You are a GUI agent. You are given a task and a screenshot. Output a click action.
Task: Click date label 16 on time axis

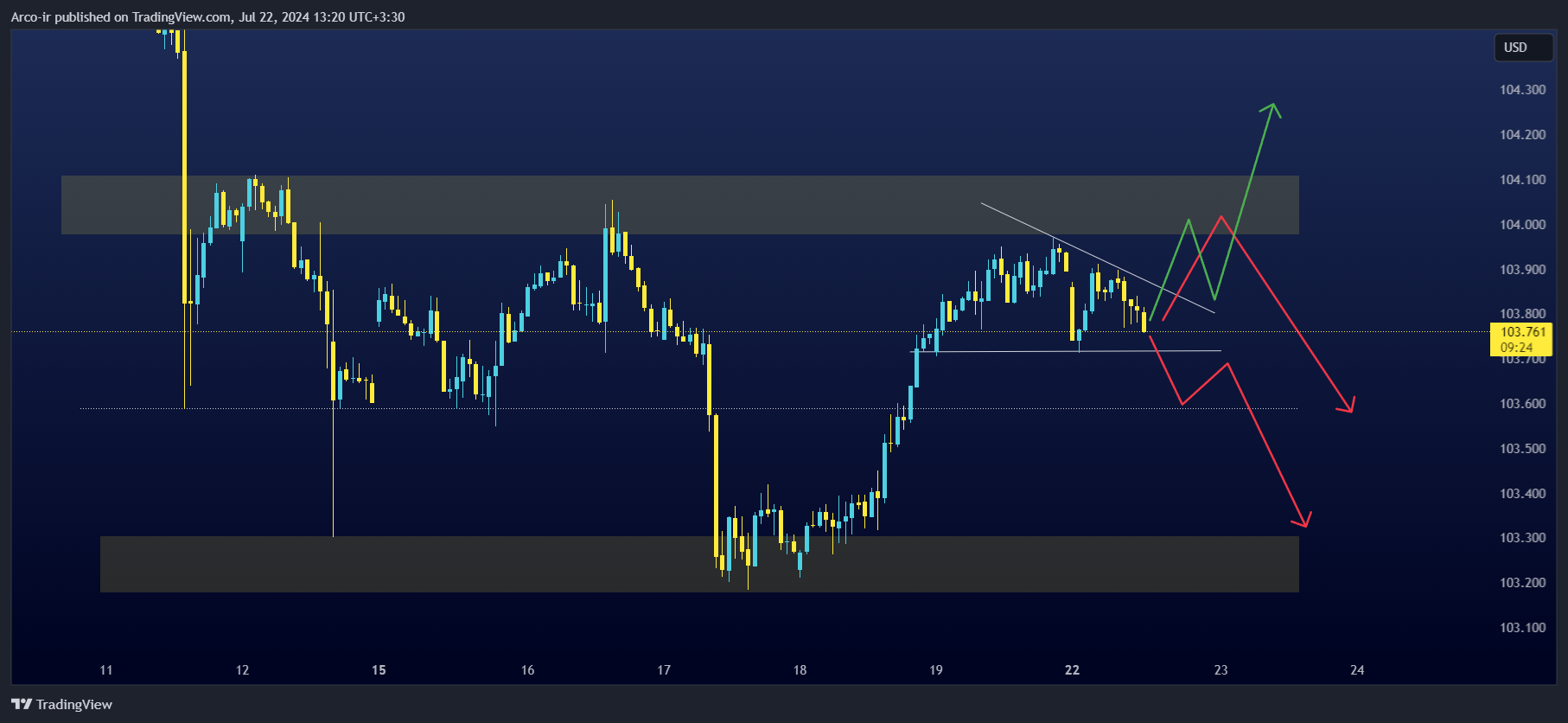pos(527,670)
